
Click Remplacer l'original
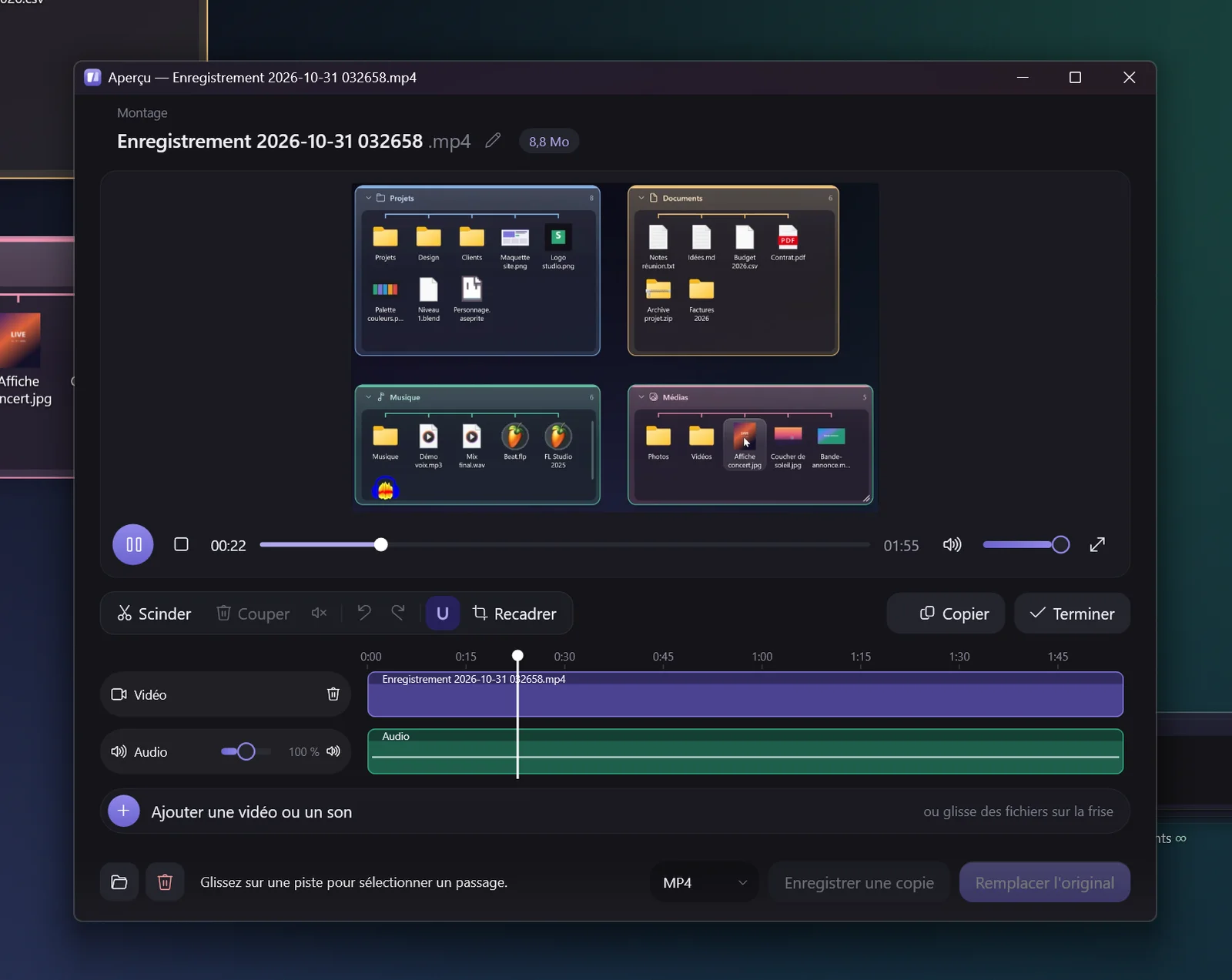(1045, 882)
